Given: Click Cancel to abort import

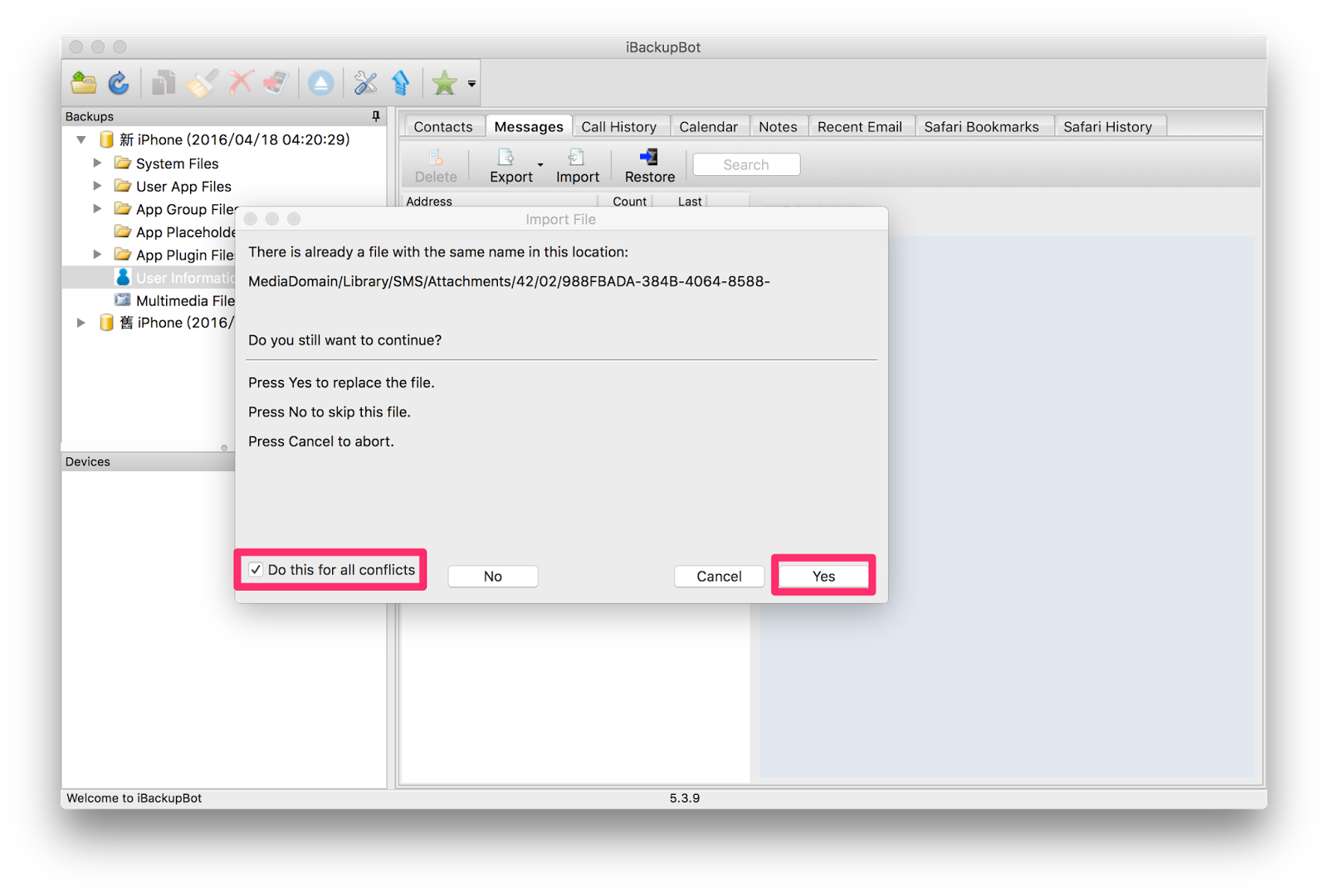Looking at the screenshot, I should pos(719,577).
